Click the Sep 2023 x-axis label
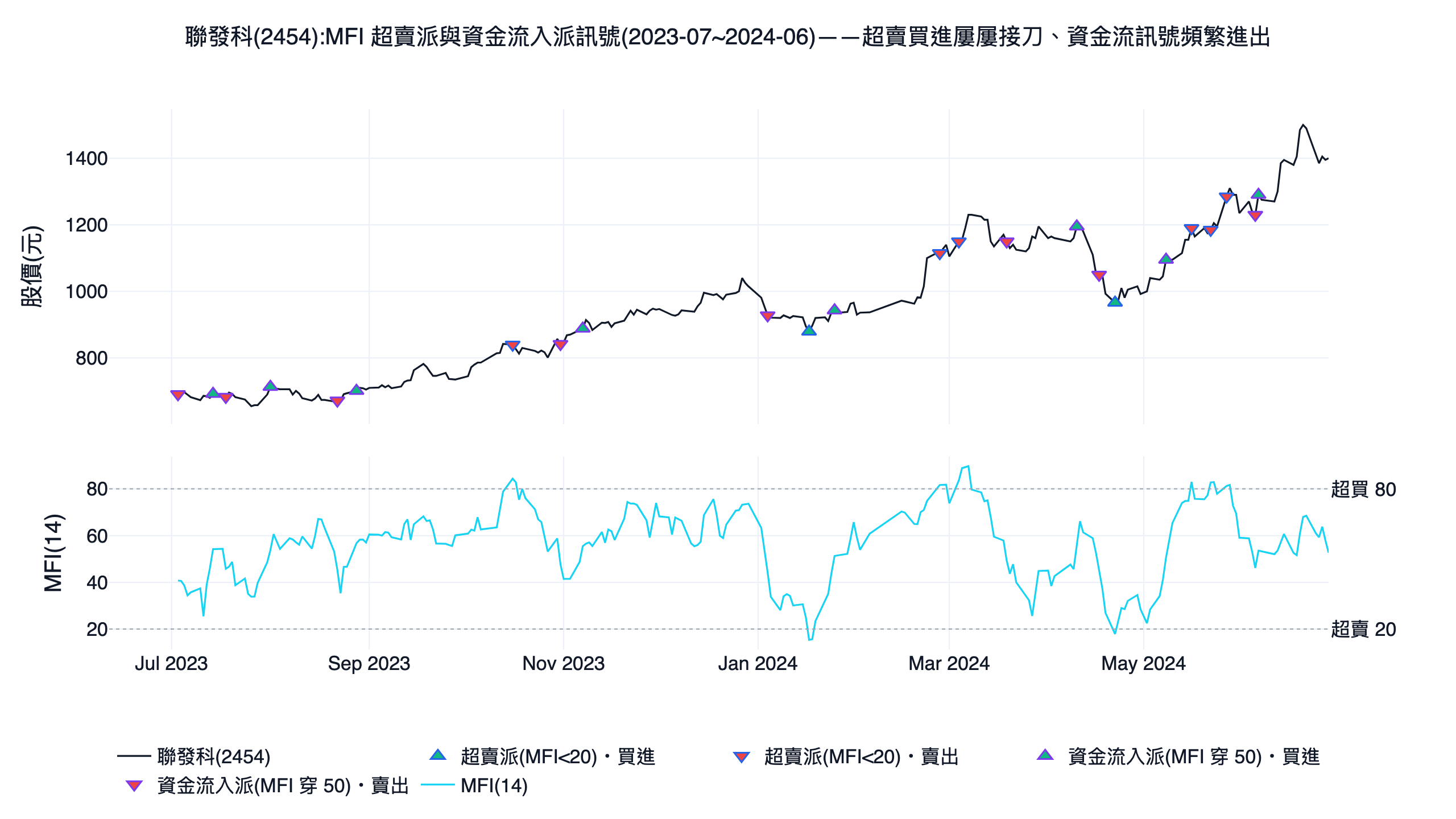 [369, 663]
